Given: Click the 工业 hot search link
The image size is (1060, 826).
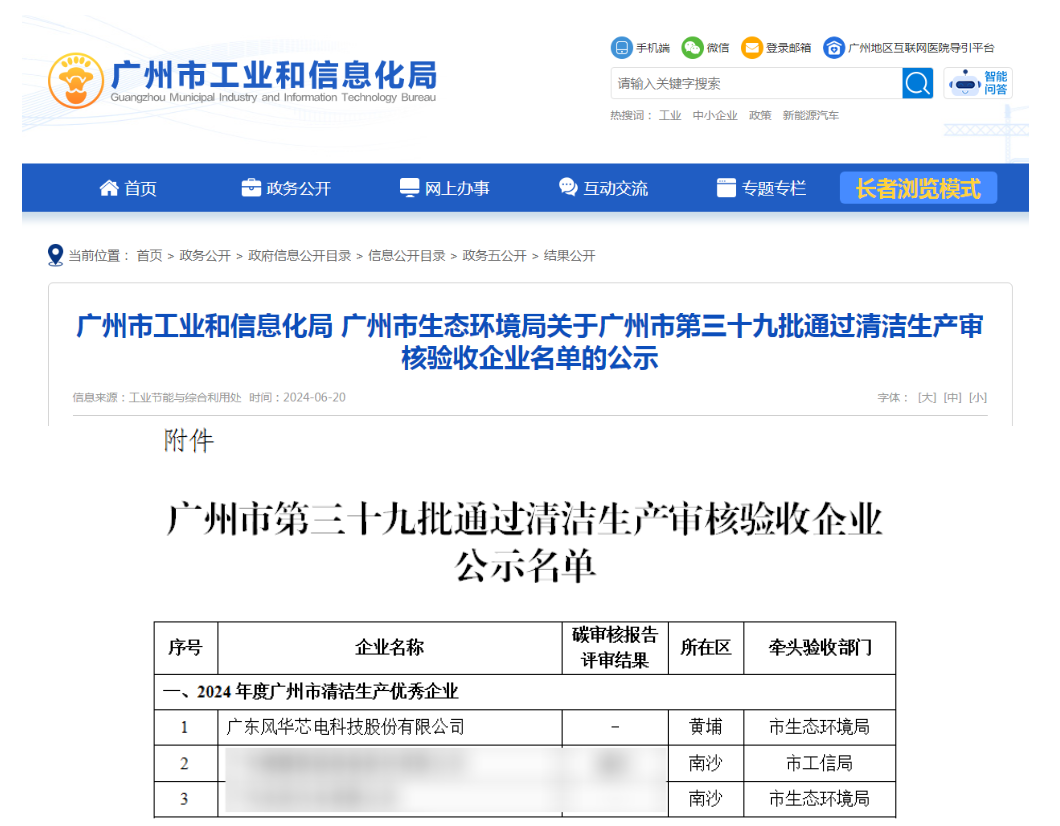Looking at the screenshot, I should click(670, 115).
